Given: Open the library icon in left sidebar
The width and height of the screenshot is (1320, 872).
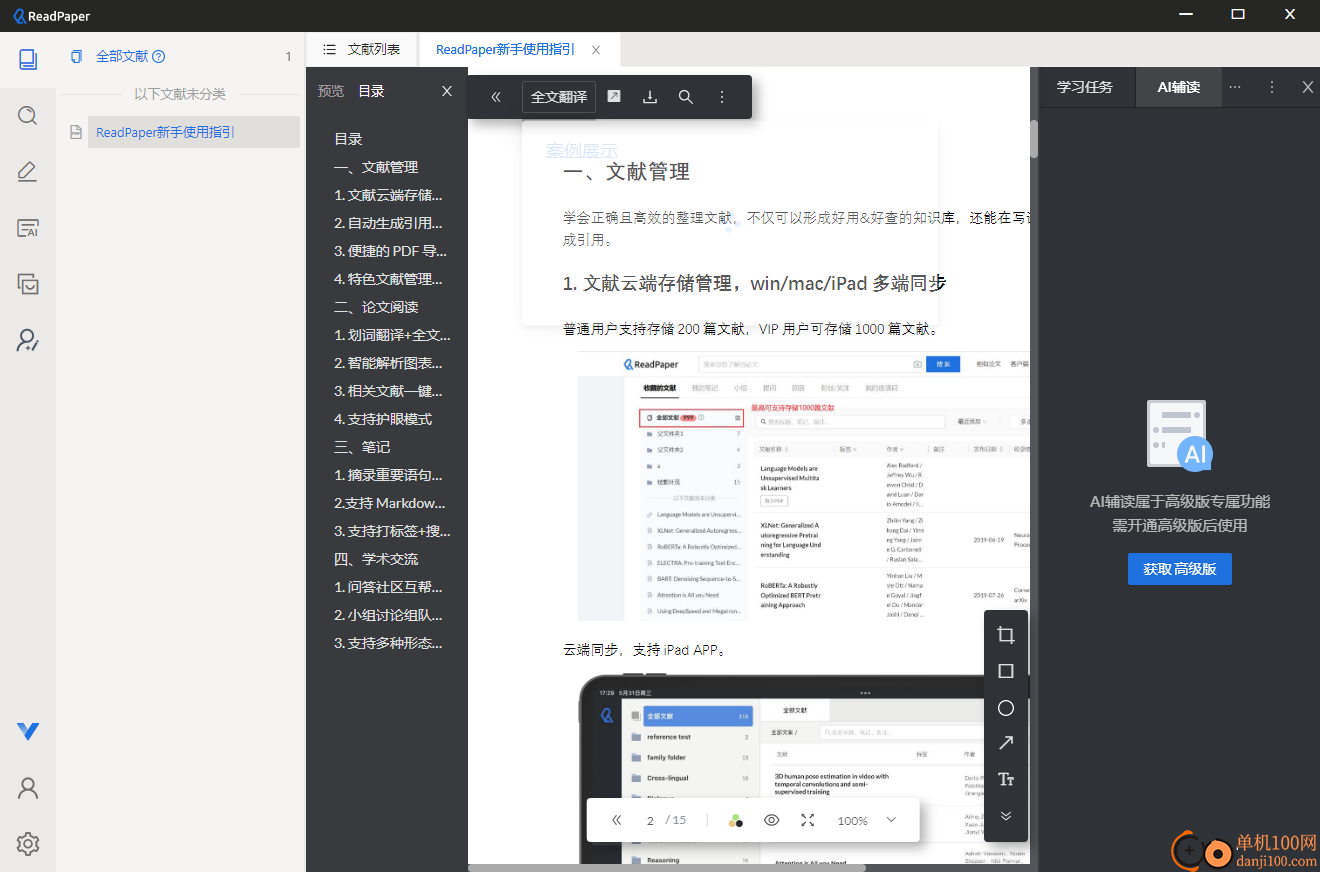Looking at the screenshot, I should pos(28,59).
